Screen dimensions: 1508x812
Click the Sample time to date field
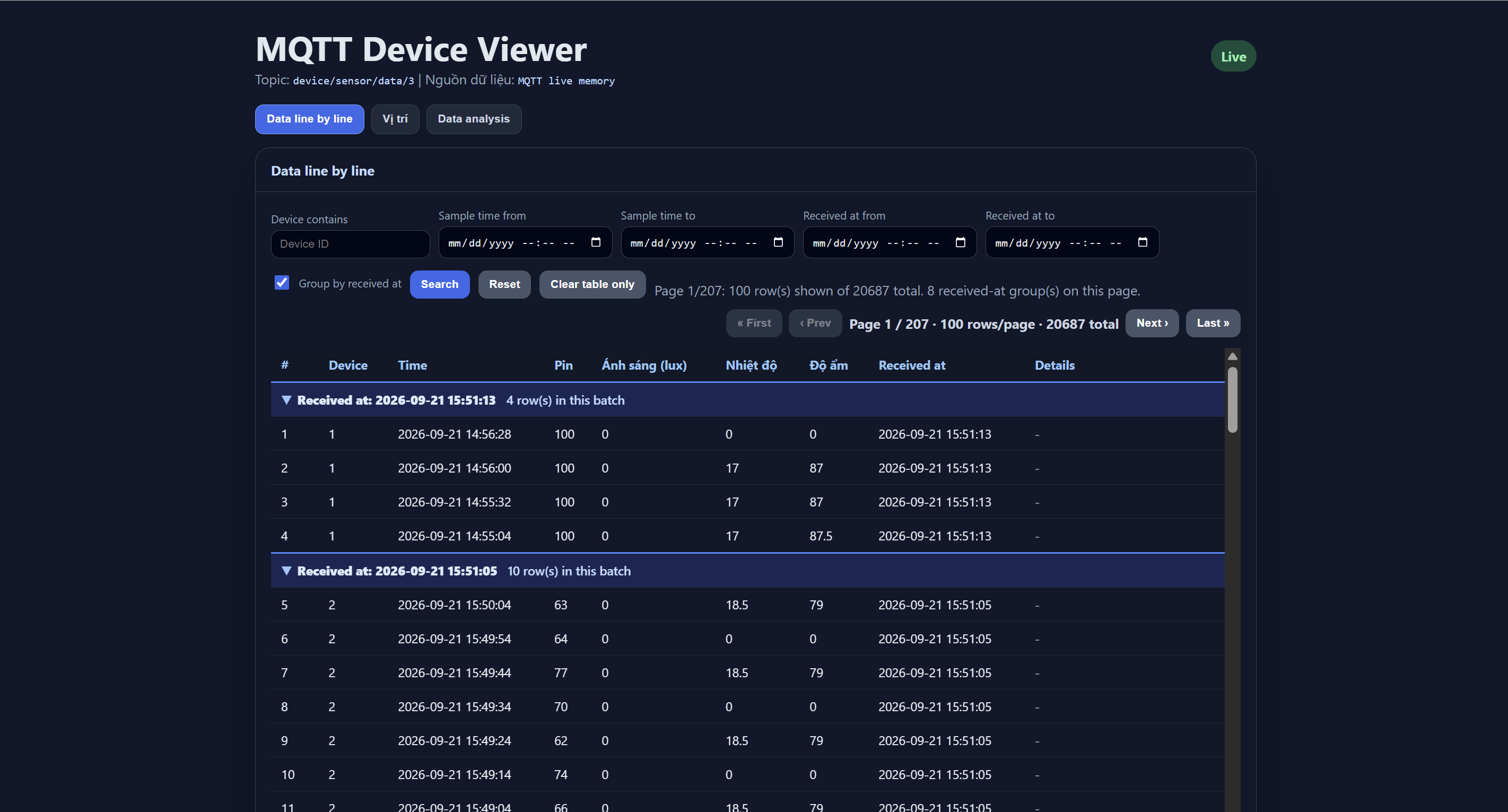tap(707, 242)
